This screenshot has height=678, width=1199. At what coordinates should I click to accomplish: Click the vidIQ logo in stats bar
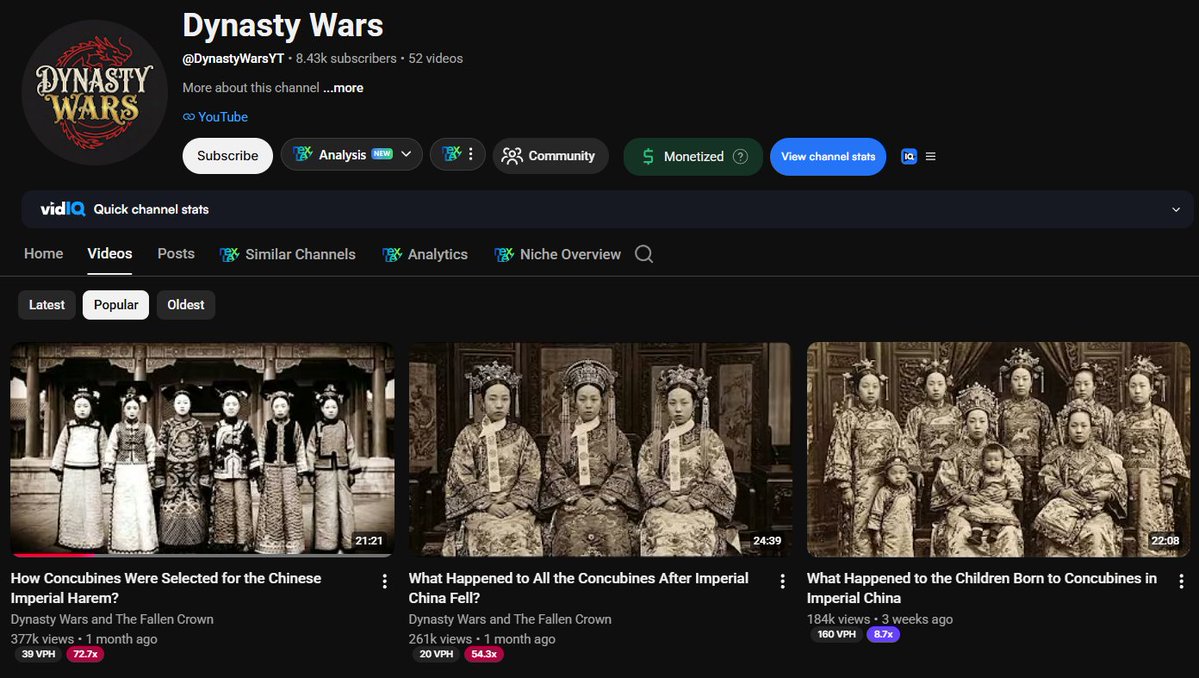63,209
